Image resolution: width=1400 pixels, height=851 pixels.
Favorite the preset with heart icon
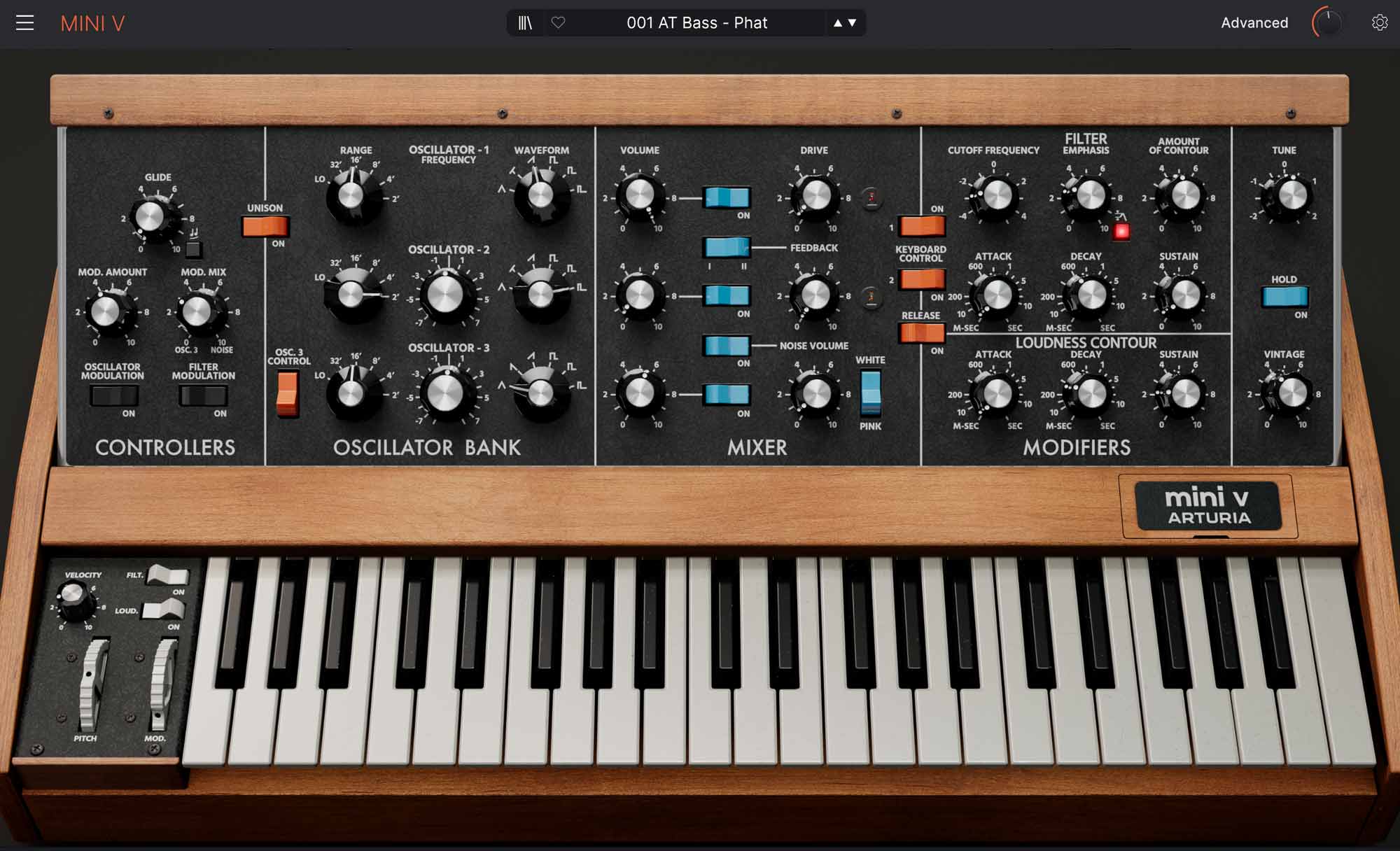558,23
